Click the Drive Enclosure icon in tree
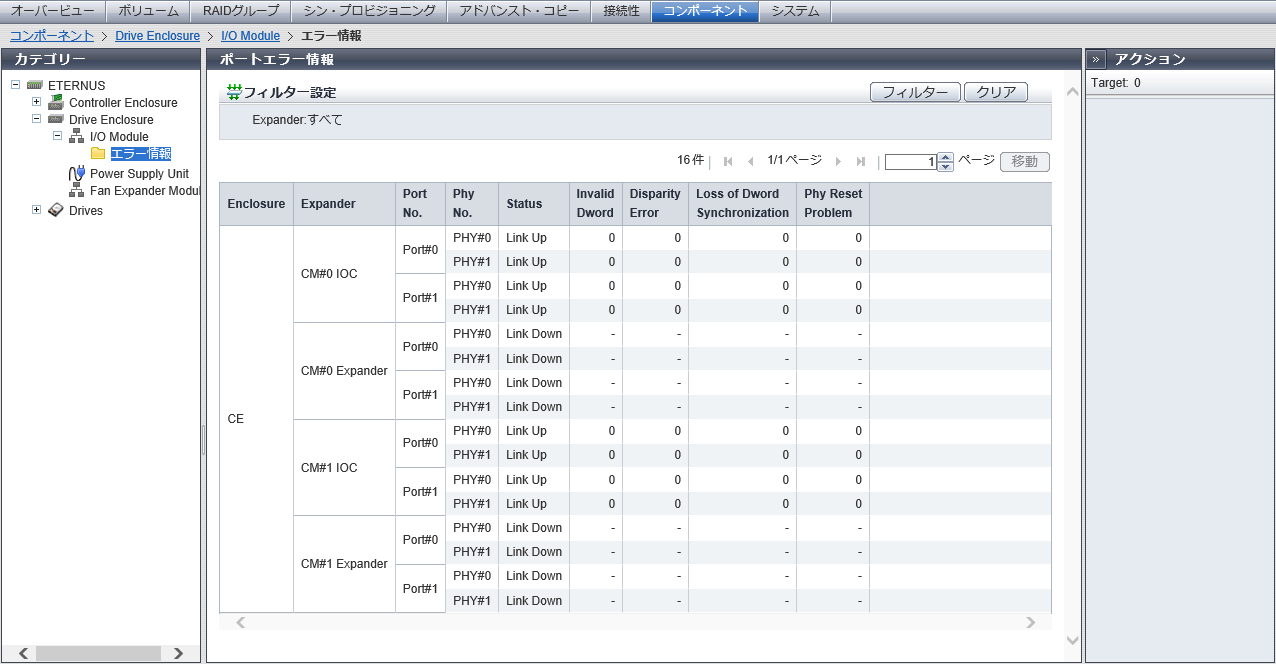 click(x=56, y=119)
